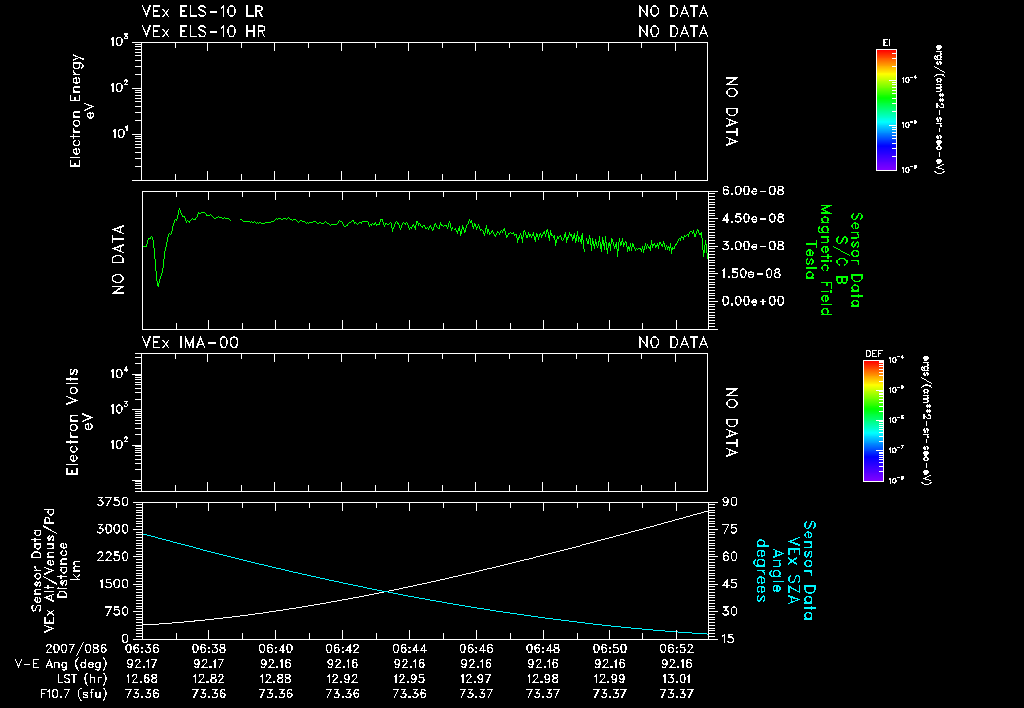This screenshot has width=1024, height=708.
Task: Click the vertical NO DATA label beside IMA panel
Action: (x=731, y=422)
